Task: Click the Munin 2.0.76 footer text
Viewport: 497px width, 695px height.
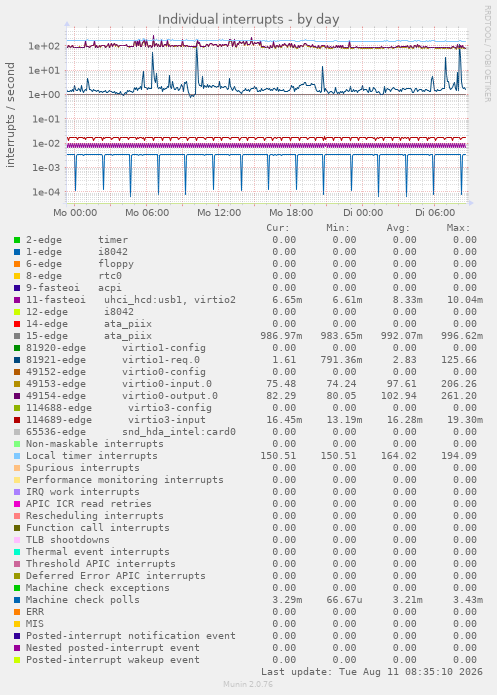Action: click(248, 684)
